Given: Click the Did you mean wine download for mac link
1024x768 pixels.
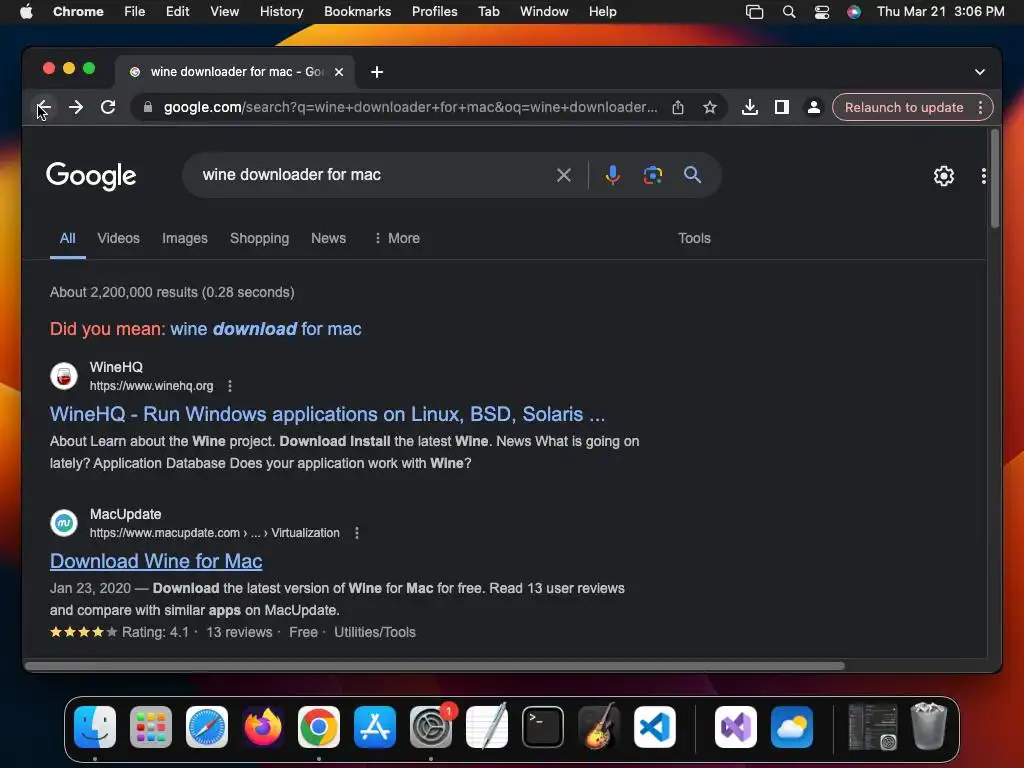Looking at the screenshot, I should click(266, 328).
